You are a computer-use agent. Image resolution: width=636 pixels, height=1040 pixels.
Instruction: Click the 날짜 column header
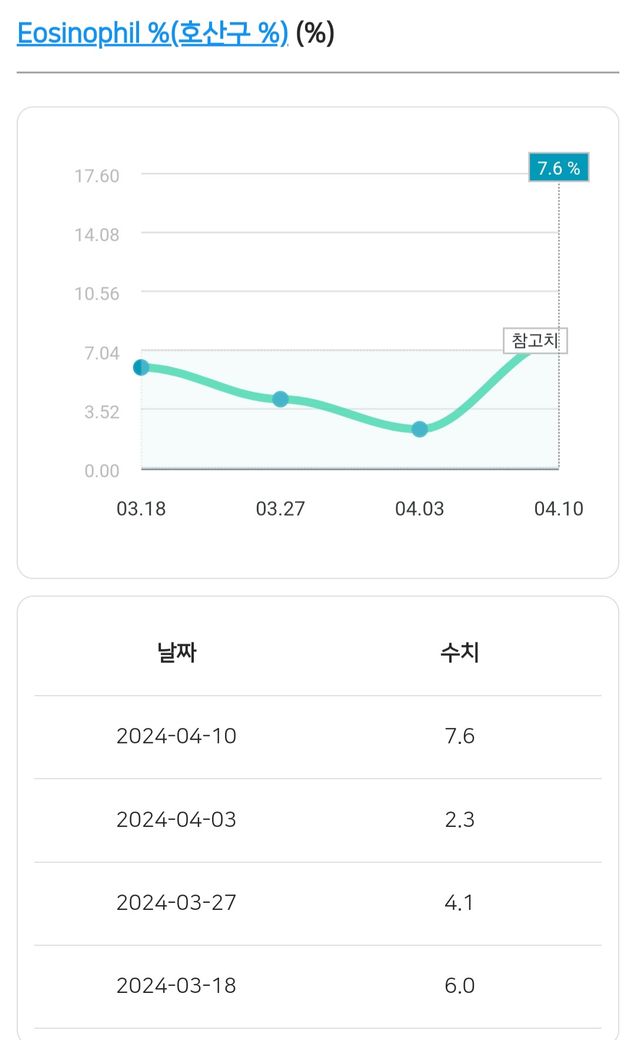pos(176,654)
